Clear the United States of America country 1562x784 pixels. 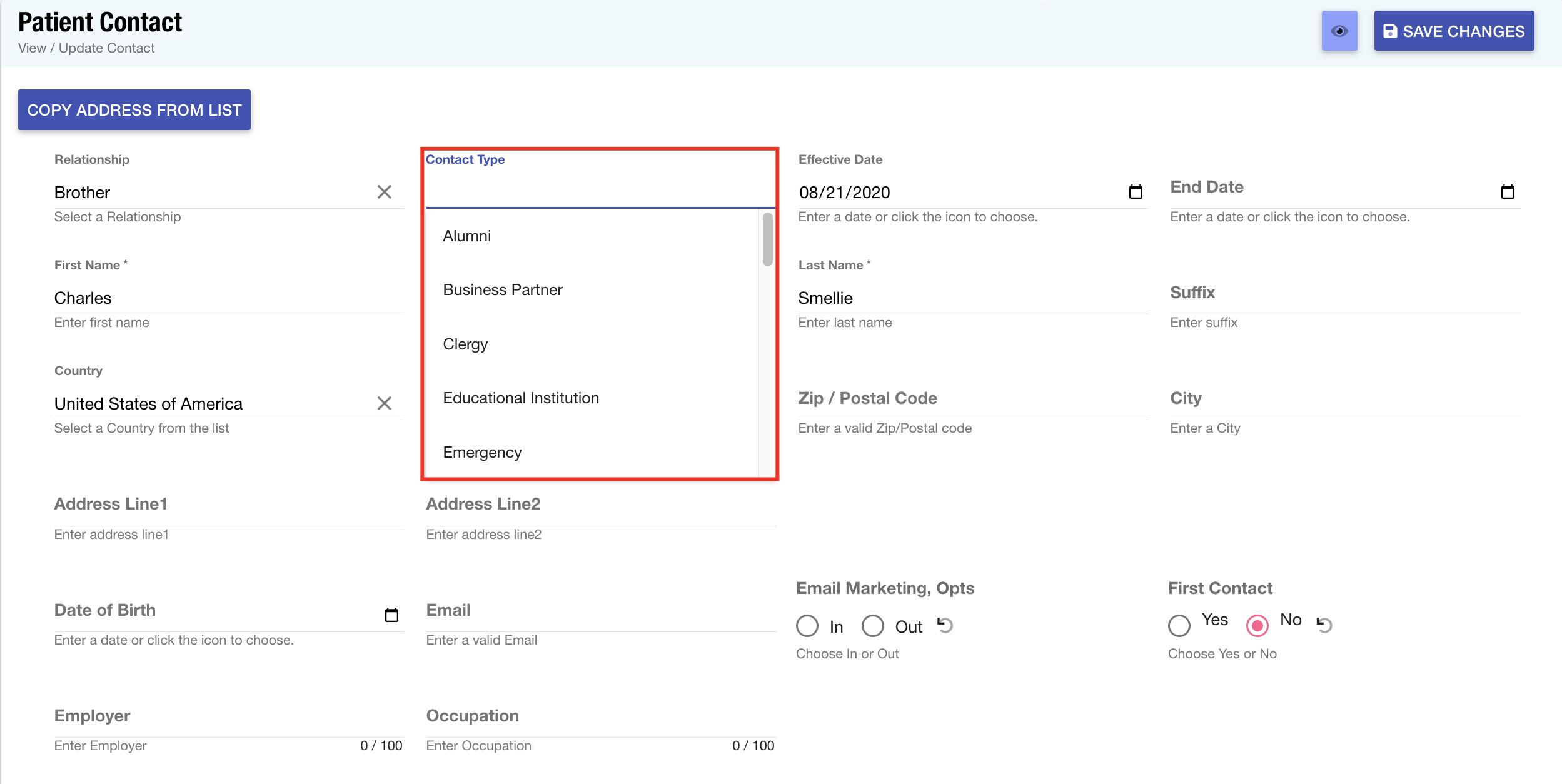[385, 403]
